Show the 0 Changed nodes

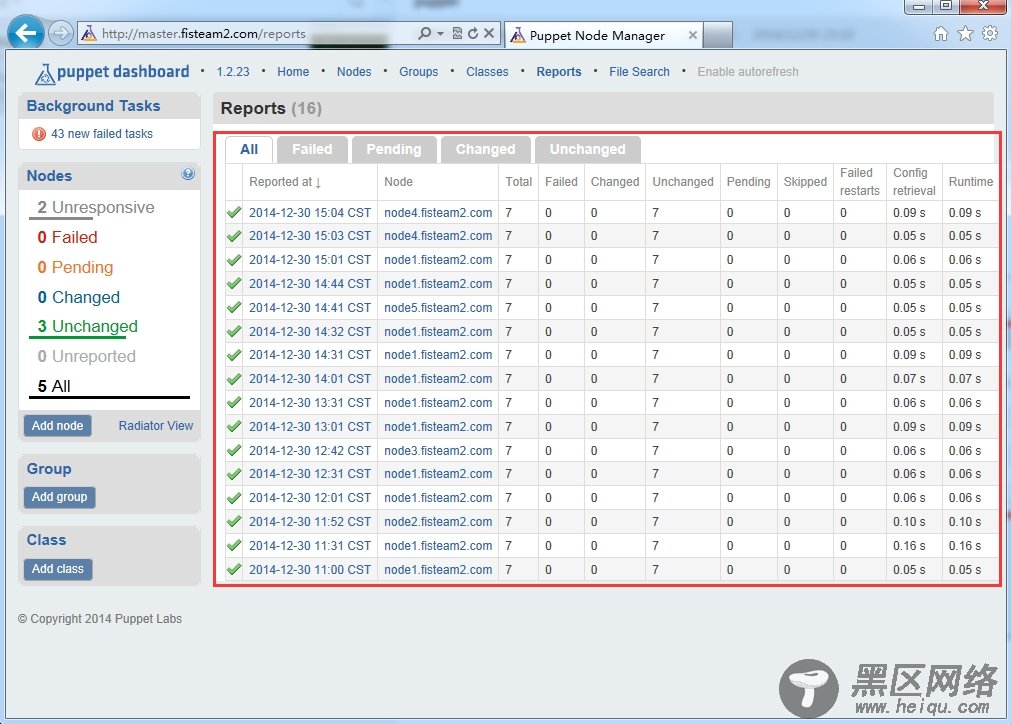click(x=79, y=297)
